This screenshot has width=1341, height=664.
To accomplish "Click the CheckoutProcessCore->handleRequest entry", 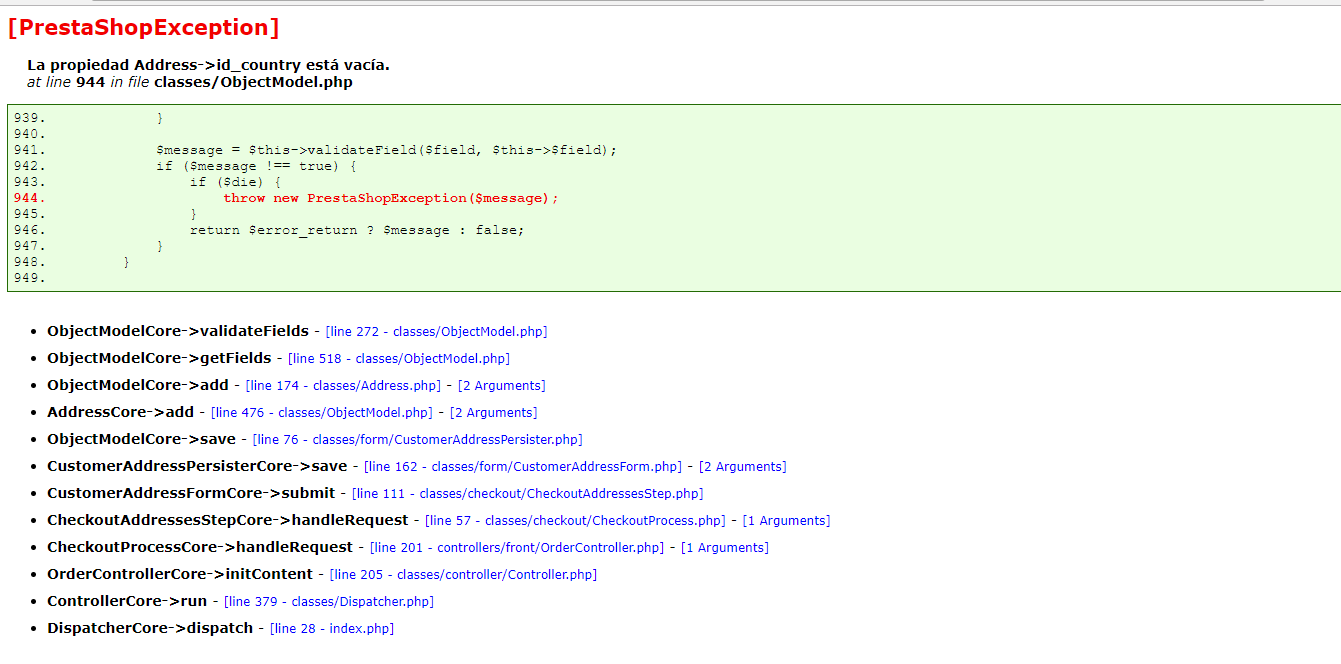I will (x=200, y=547).
